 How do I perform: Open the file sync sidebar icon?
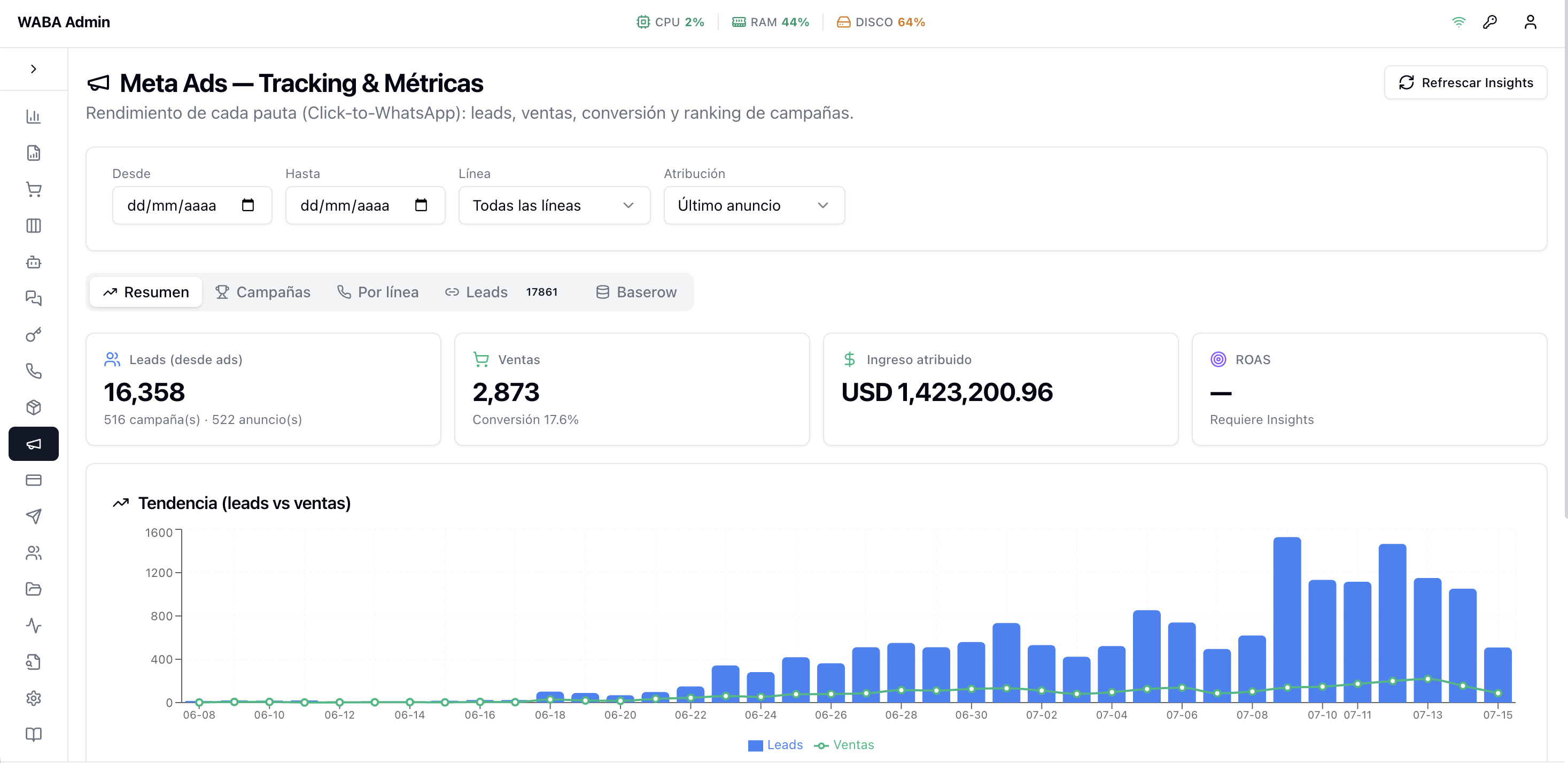click(x=34, y=662)
